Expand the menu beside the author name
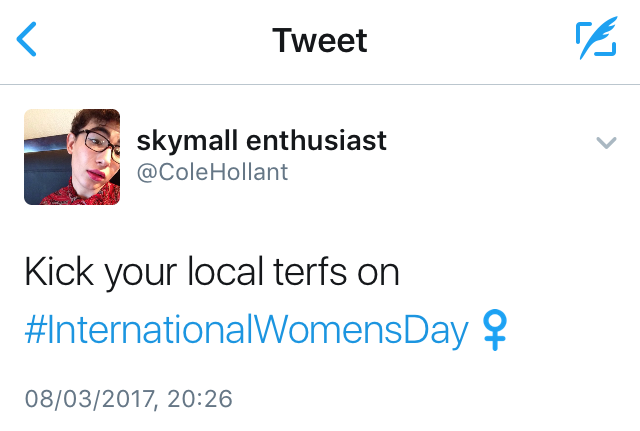The image size is (640, 431). 605,143
